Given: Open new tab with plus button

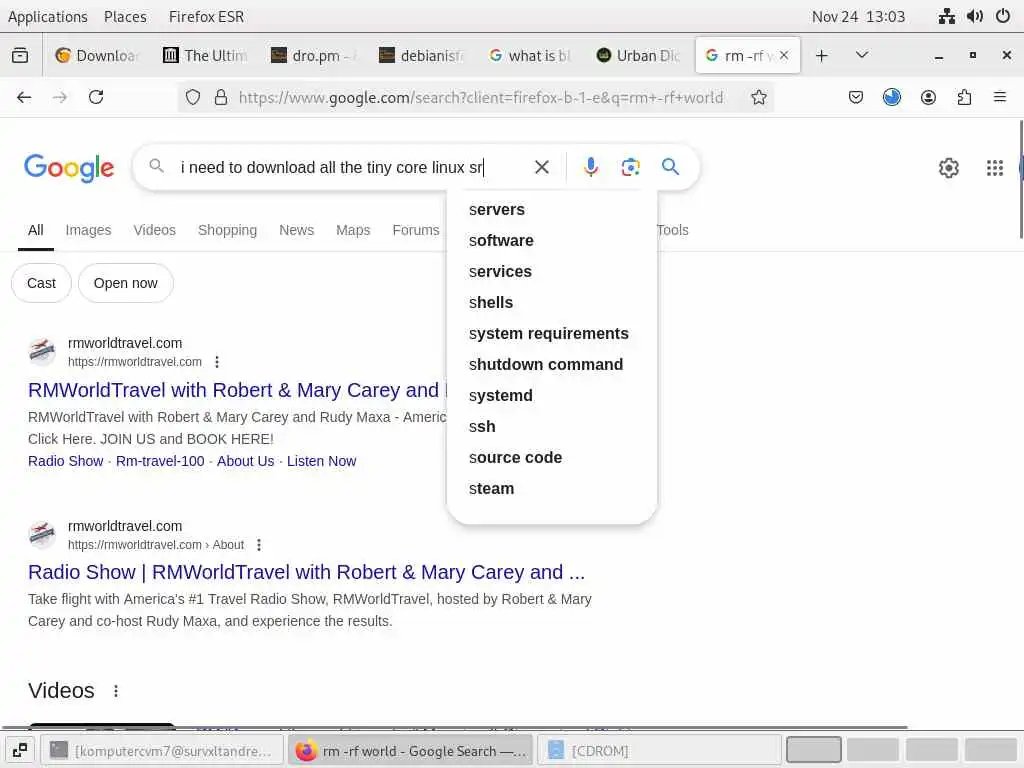Looking at the screenshot, I should (x=822, y=56).
